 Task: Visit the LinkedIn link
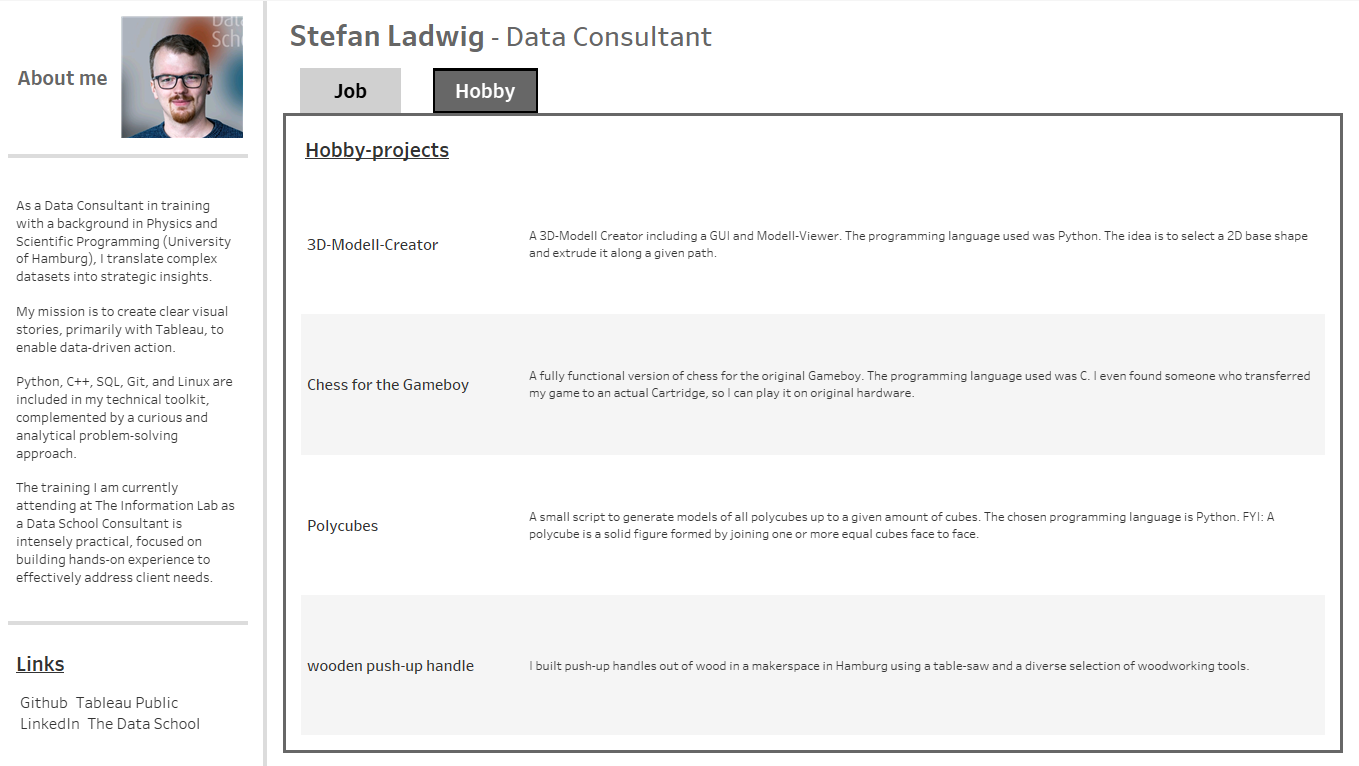(50, 724)
